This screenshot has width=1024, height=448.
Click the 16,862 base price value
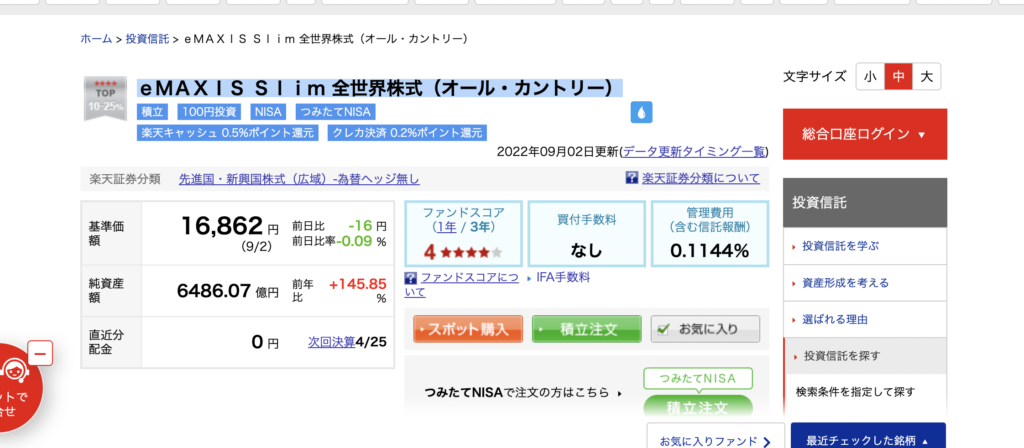coord(221,227)
